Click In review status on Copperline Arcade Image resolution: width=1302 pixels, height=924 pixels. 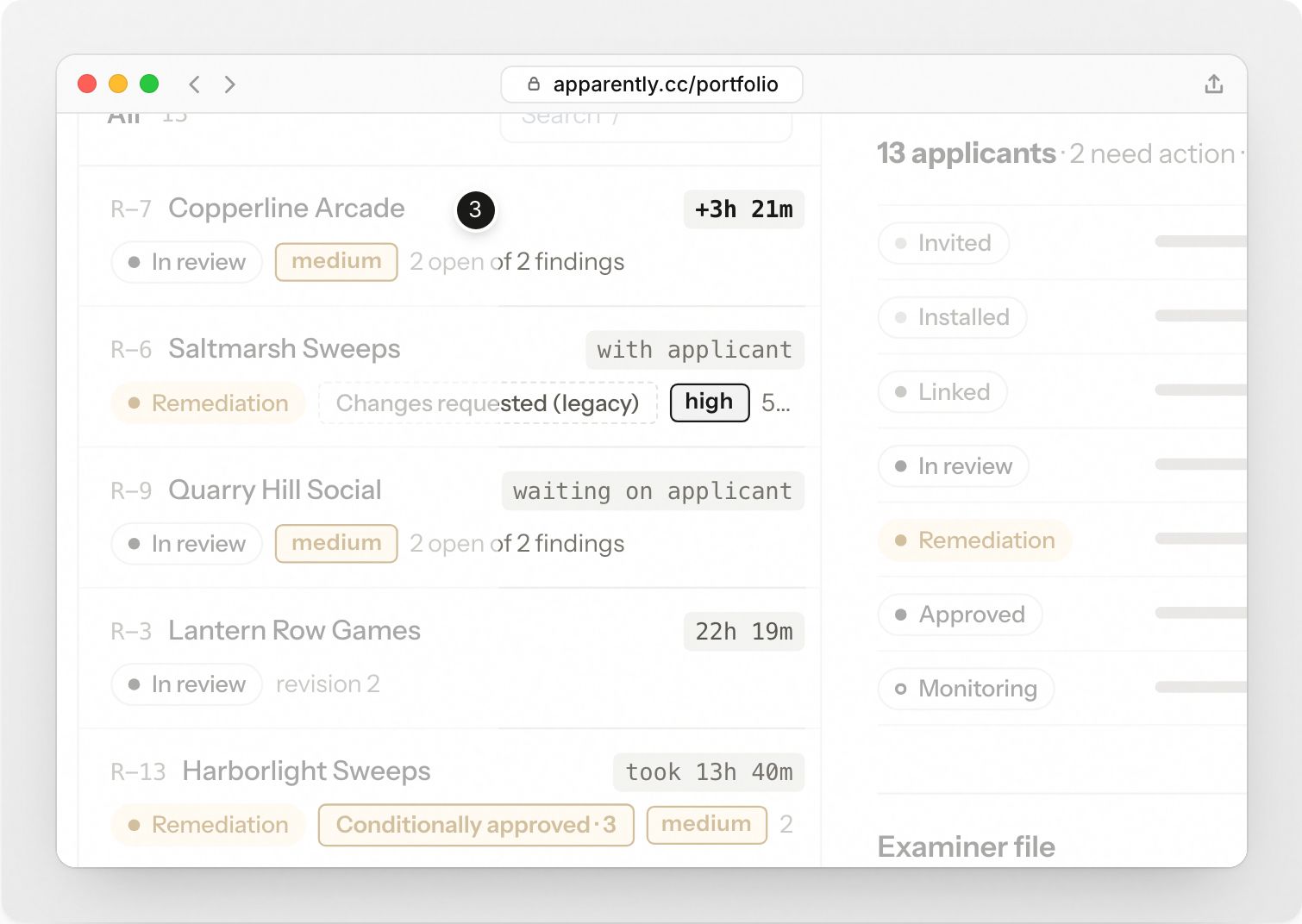coord(186,262)
